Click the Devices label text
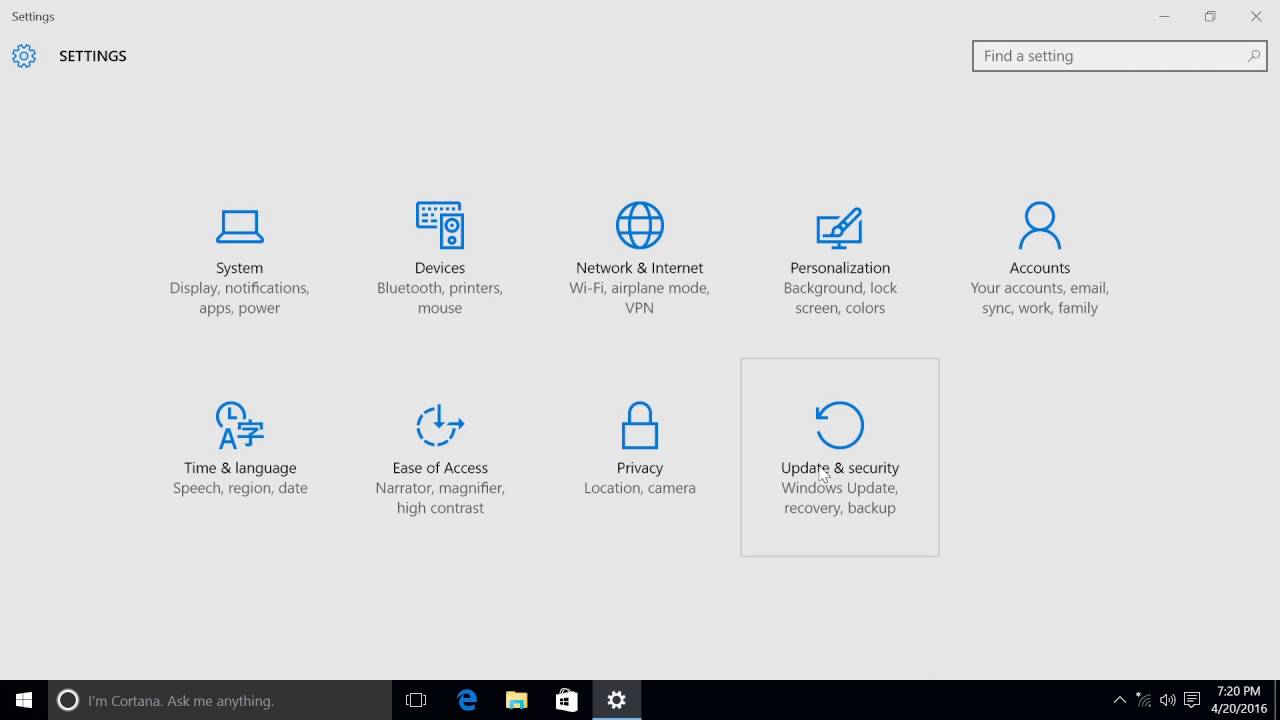1280x720 pixels. click(x=440, y=268)
